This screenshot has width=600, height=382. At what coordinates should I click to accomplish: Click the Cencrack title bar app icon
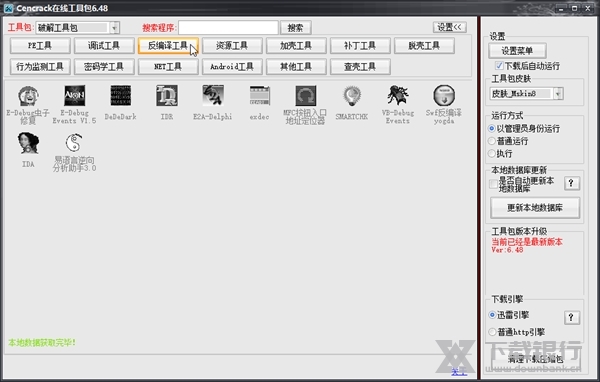point(8,8)
